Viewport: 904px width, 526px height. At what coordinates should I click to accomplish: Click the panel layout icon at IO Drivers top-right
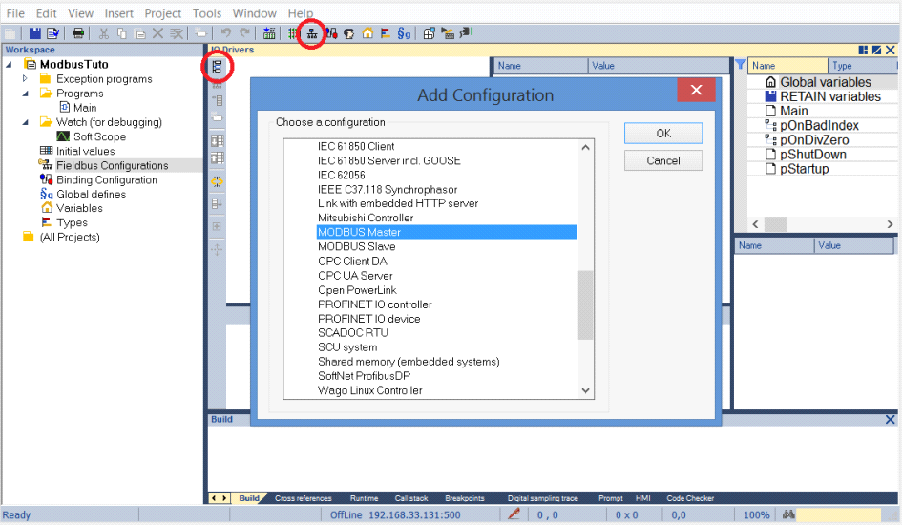click(x=863, y=50)
